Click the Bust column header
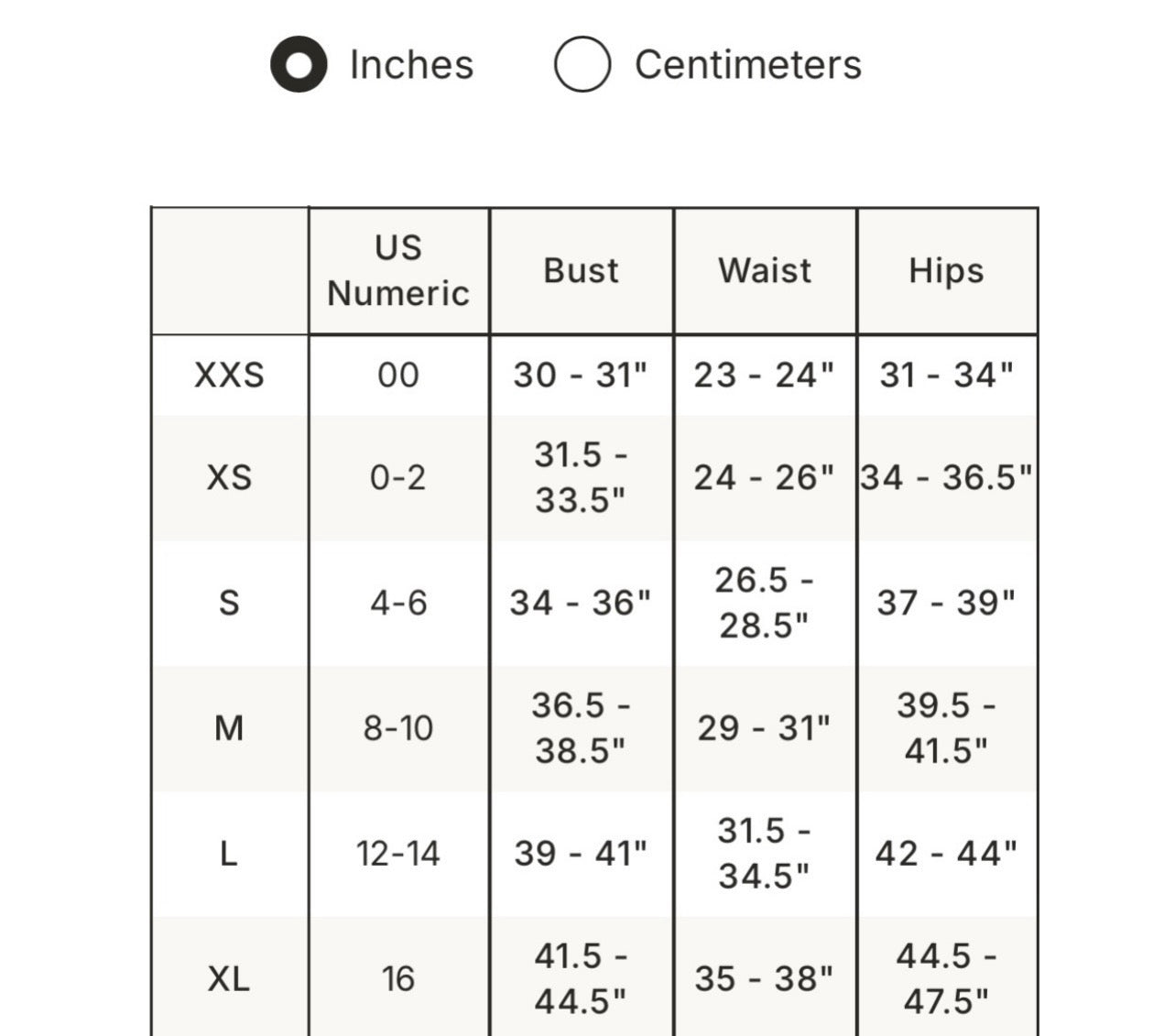The image size is (1175, 1036). [x=581, y=271]
